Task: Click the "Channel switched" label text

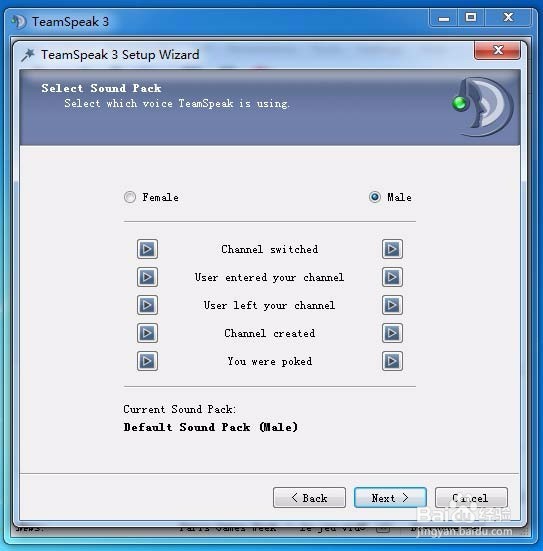Action: [270, 249]
